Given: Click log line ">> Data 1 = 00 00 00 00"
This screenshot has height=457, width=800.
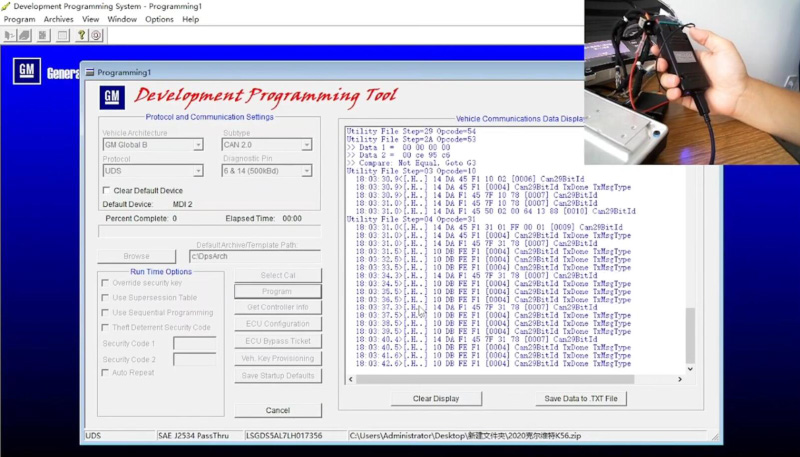Looking at the screenshot, I should (x=398, y=147).
